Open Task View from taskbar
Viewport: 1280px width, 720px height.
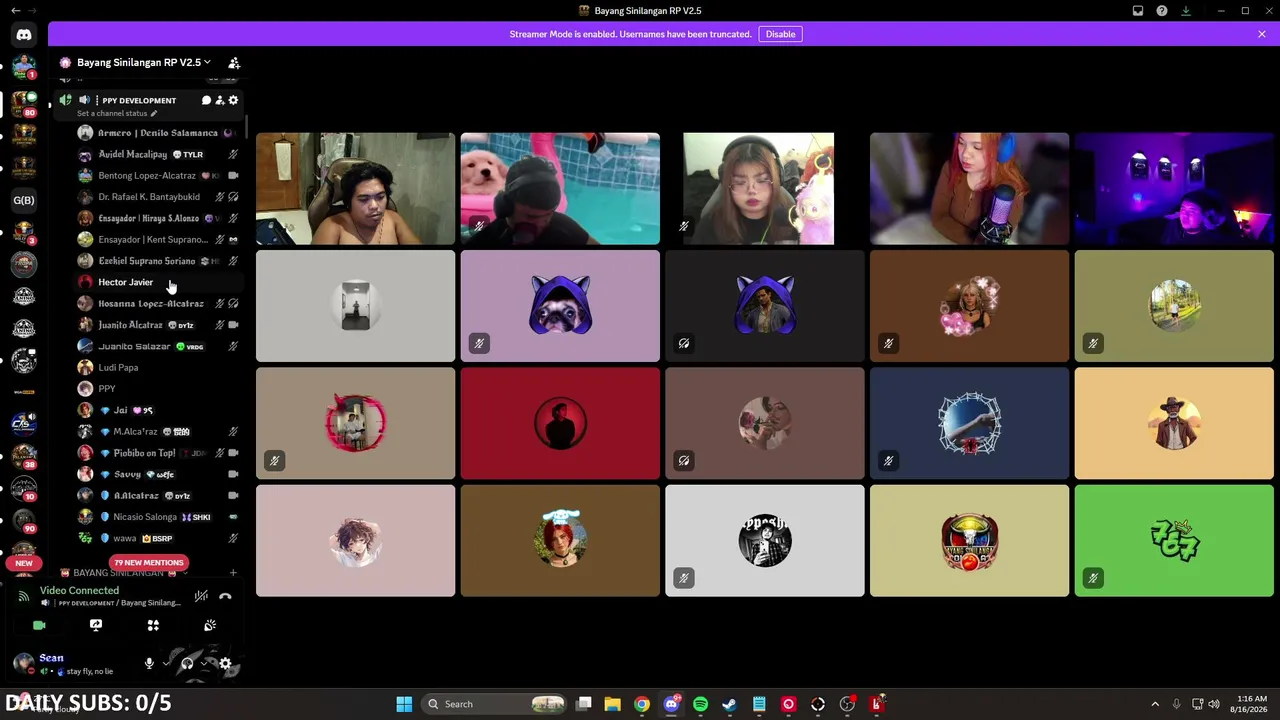pyautogui.click(x=584, y=704)
